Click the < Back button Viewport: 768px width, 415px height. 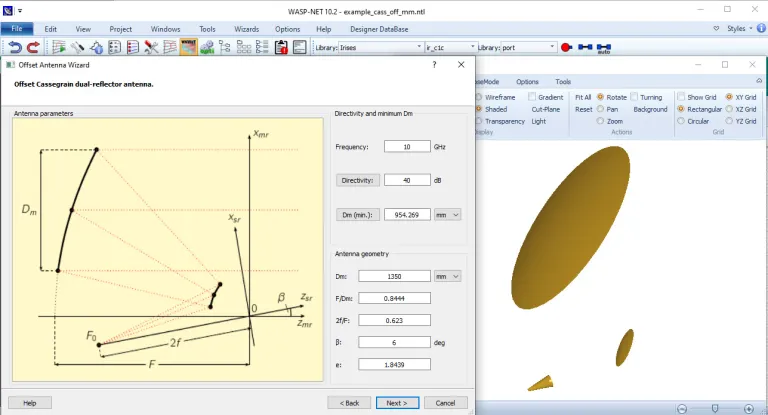(x=349, y=403)
